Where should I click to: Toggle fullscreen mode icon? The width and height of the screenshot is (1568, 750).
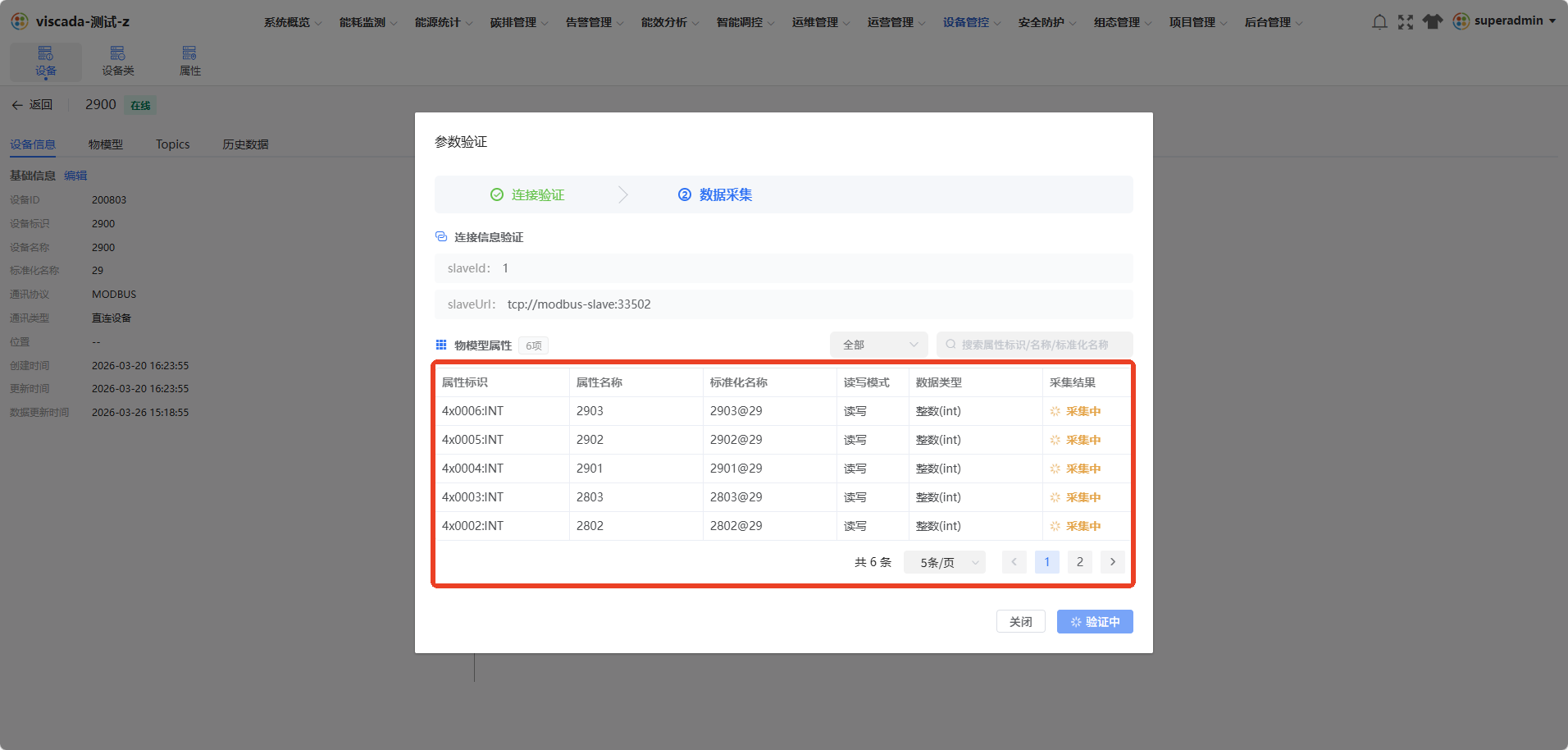1406,22
